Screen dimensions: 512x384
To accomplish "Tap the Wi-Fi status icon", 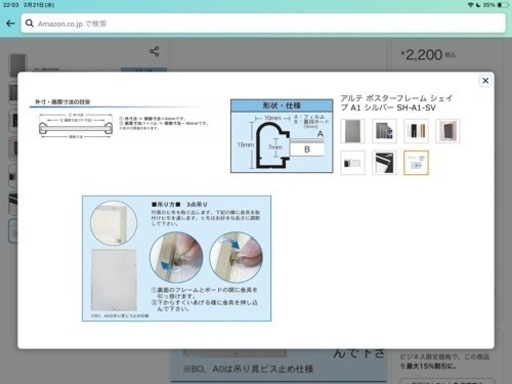I will (x=470, y=5).
